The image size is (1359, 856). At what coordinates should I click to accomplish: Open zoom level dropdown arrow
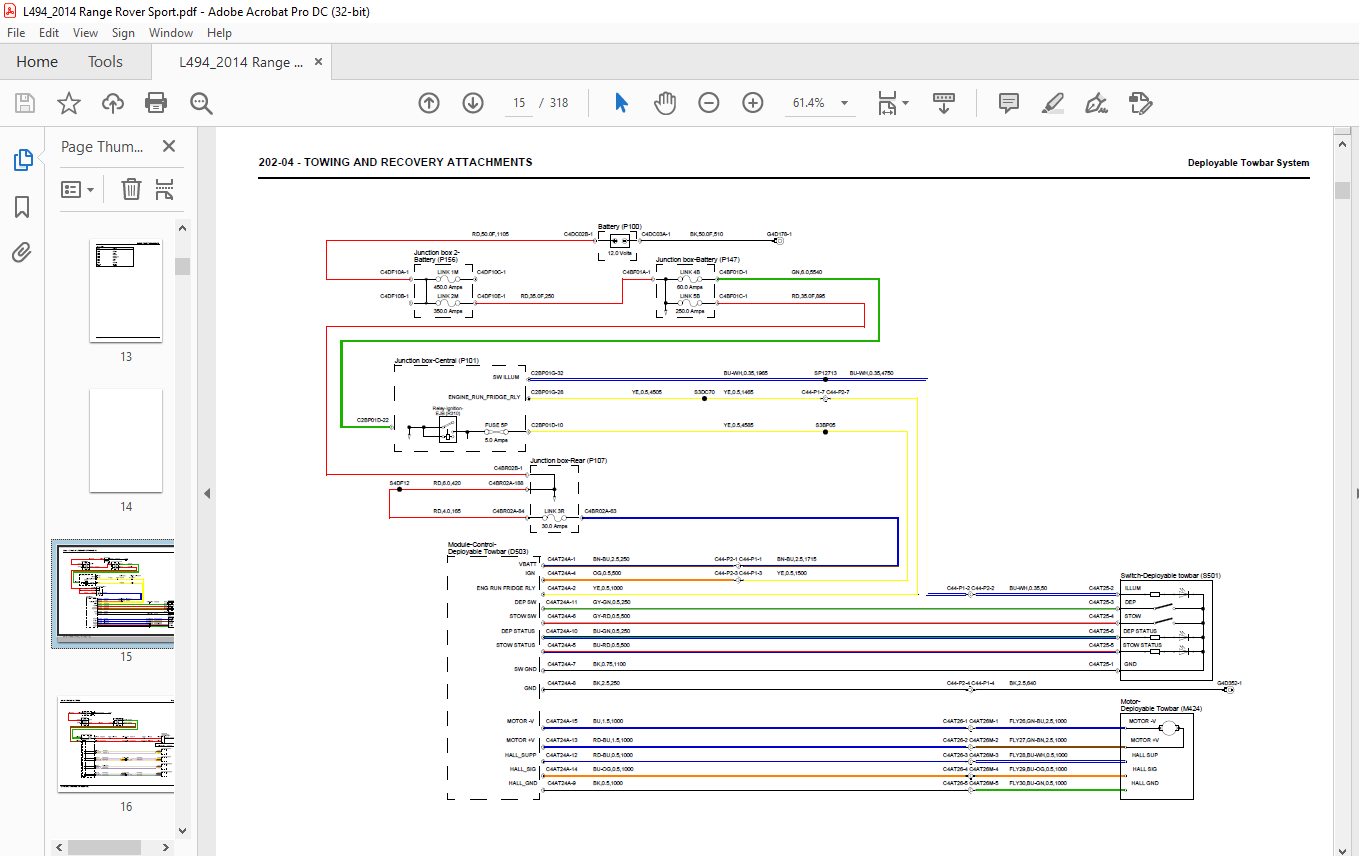[x=845, y=103]
